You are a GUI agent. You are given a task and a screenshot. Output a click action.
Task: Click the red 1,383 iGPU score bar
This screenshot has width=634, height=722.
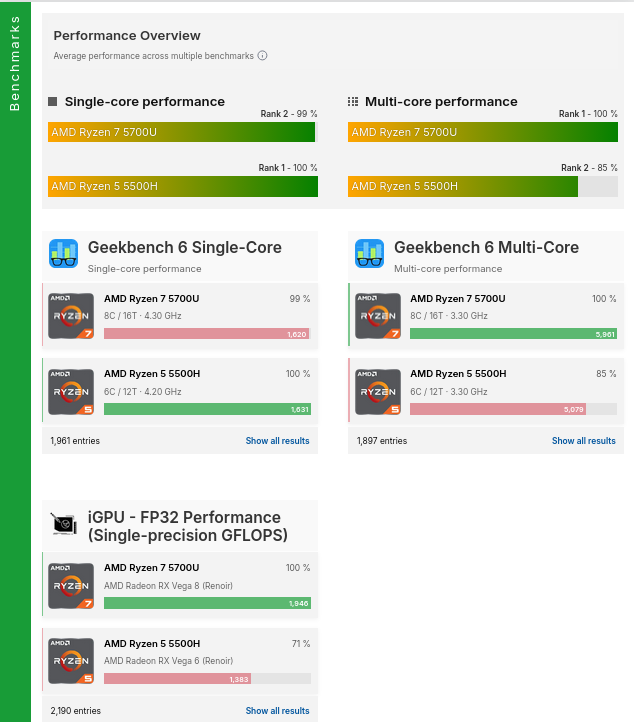pyautogui.click(x=177, y=679)
